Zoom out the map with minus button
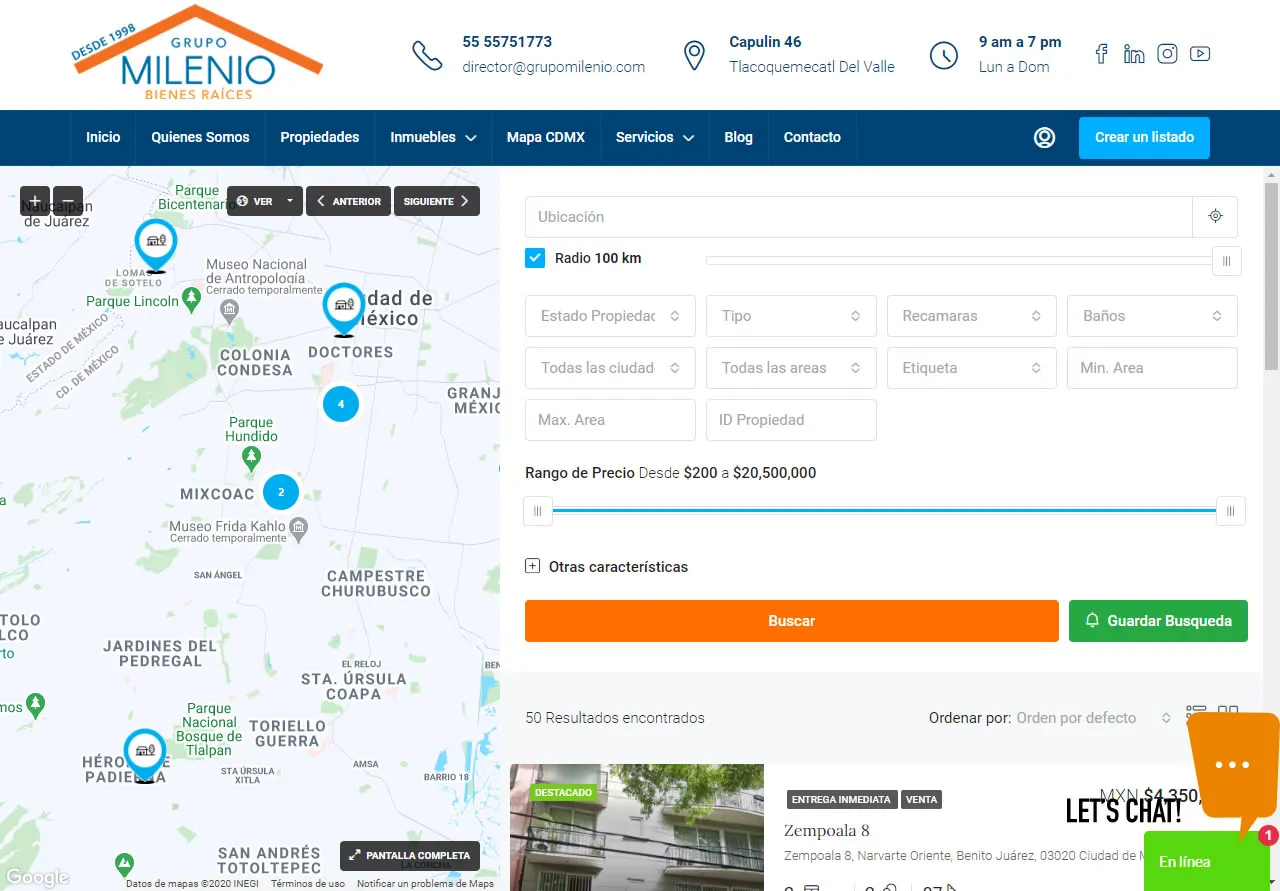Viewport: 1280px width, 891px height. pyautogui.click(x=68, y=201)
